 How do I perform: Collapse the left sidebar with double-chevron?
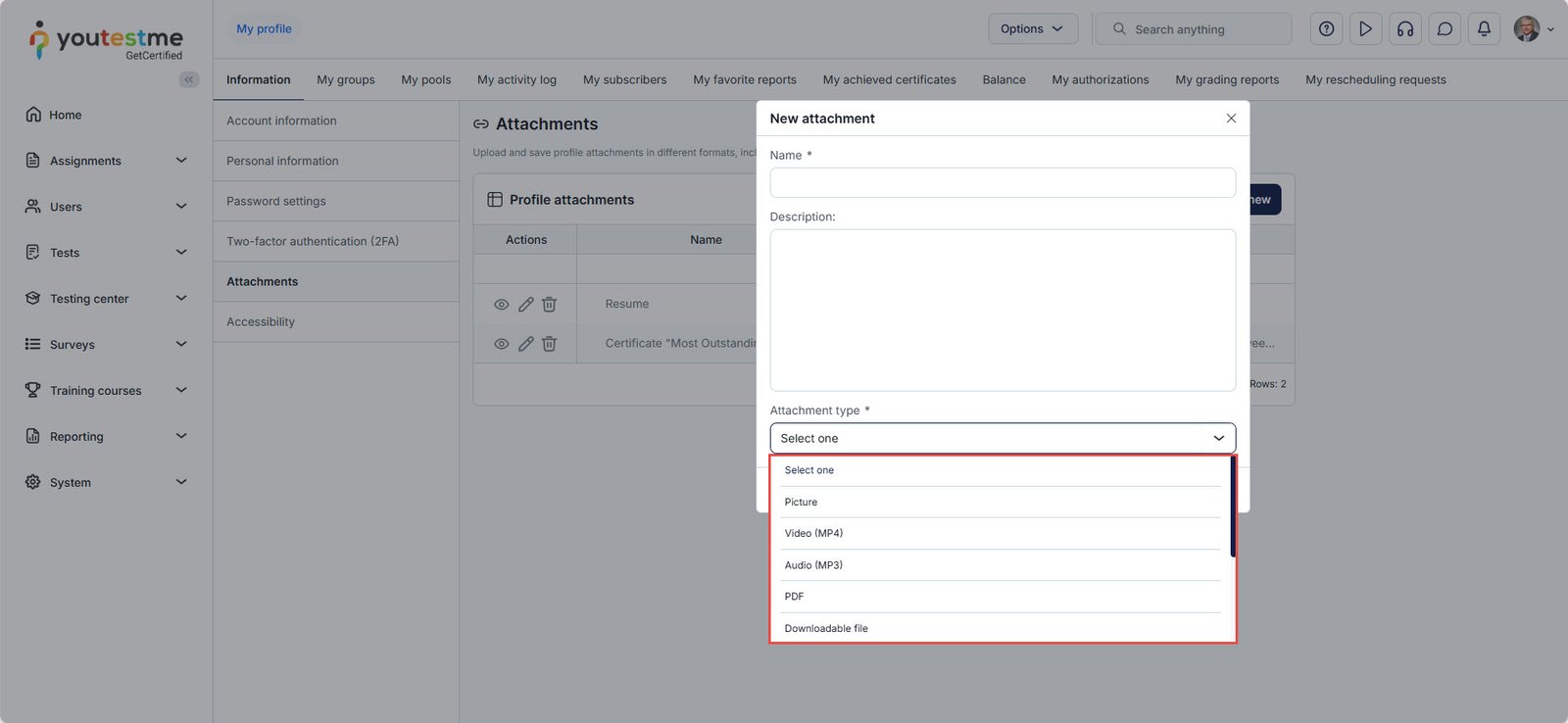pyautogui.click(x=188, y=79)
